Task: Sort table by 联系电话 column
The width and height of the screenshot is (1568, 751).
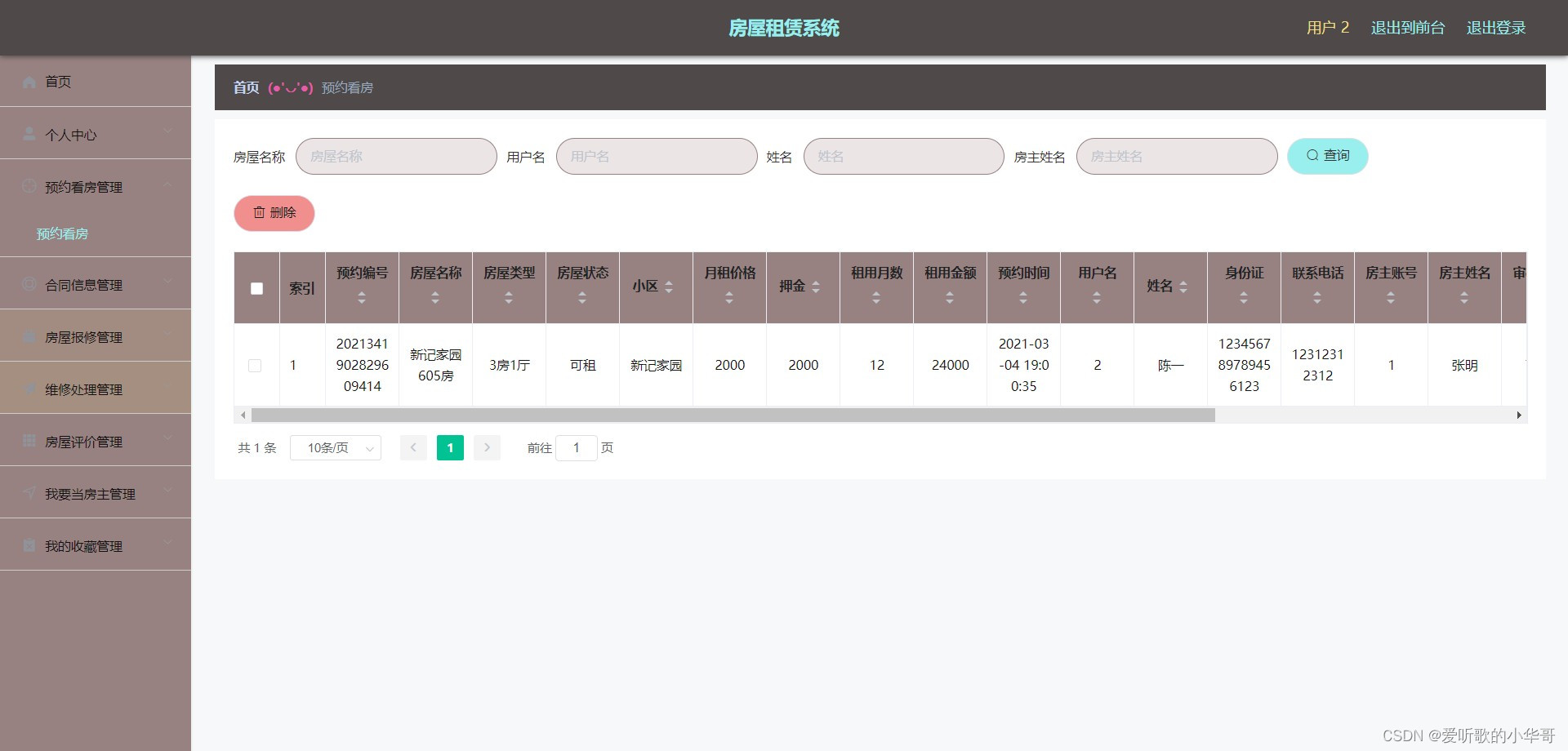Action: pyautogui.click(x=1317, y=298)
